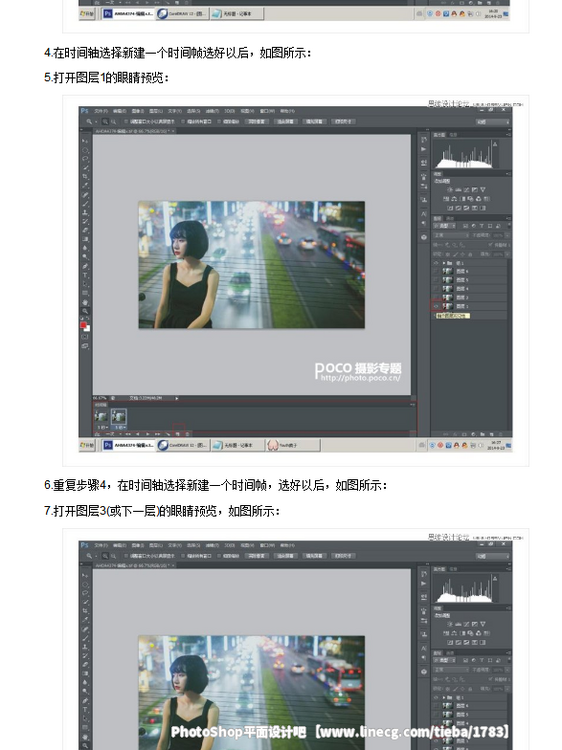Screen dimensions: 562x750
Task: Select Move tool in step-5 Photoshop screenshot
Action: coord(85,141)
